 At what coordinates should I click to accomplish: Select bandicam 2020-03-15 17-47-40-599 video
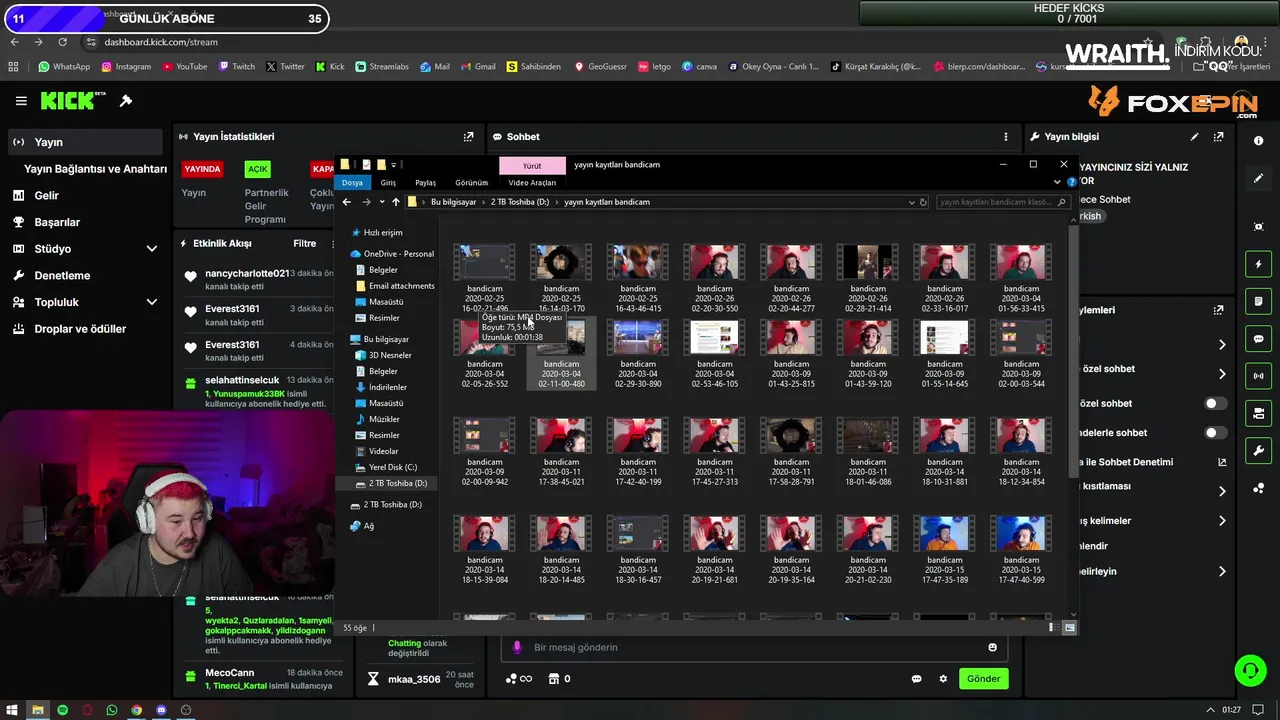point(1021,550)
